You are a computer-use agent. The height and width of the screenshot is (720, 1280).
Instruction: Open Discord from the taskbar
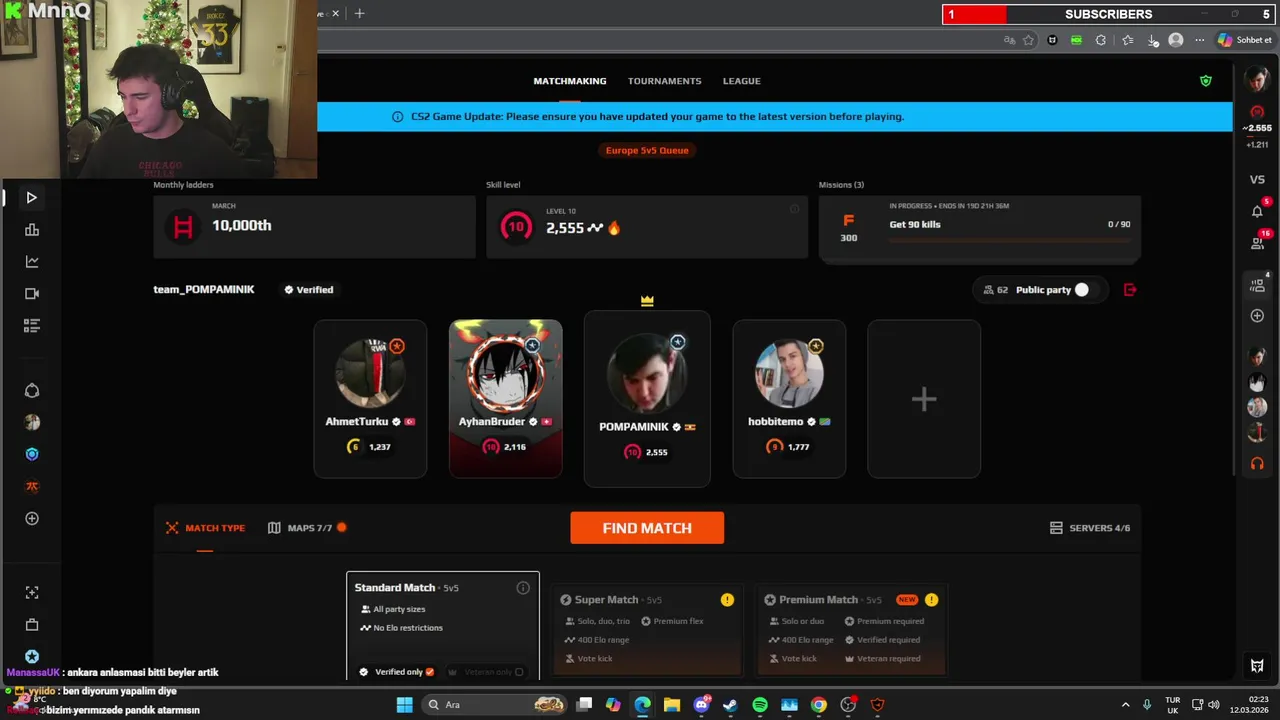click(701, 705)
